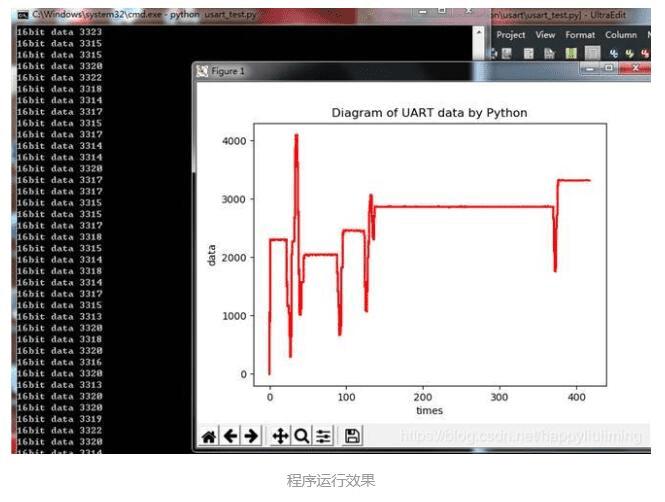Activate the Pan axes tool

280,436
